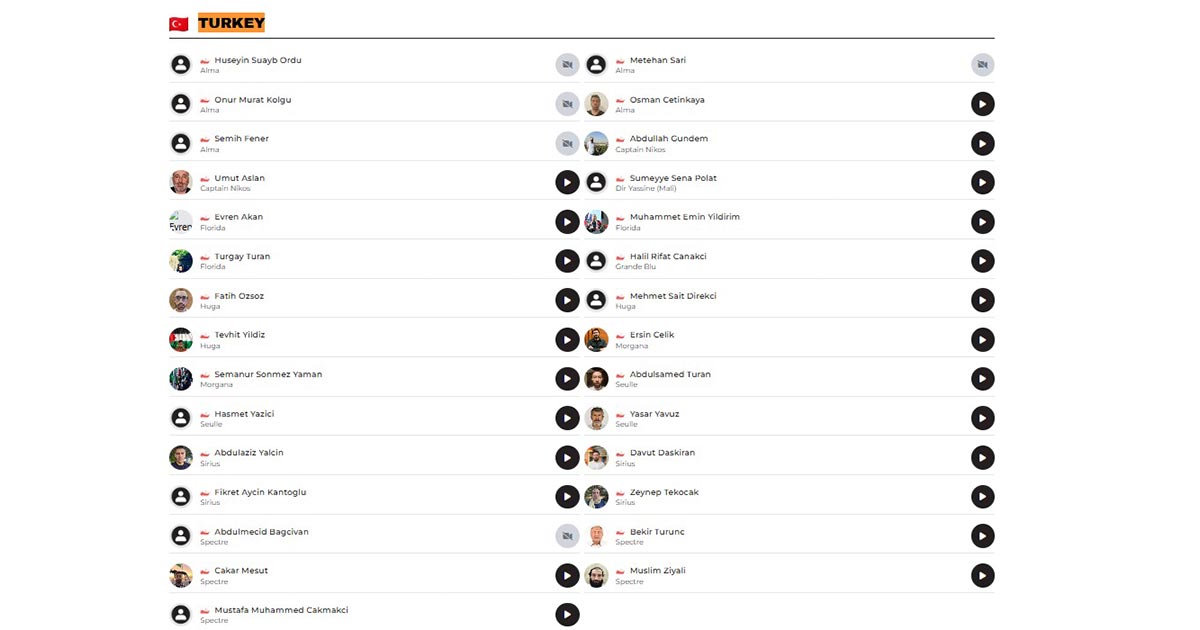Click Bekir Turunc's profile photo
This screenshot has width=1200, height=630.
[596, 536]
